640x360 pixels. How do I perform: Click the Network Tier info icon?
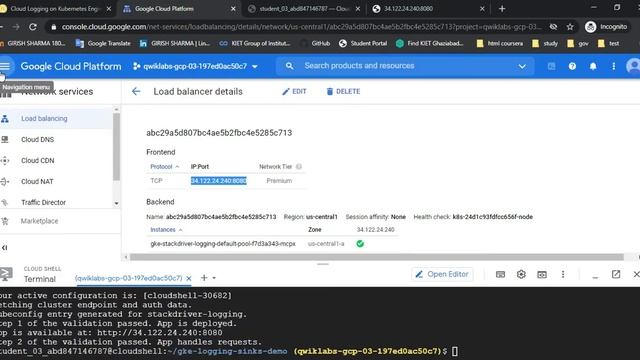[x=299, y=167]
